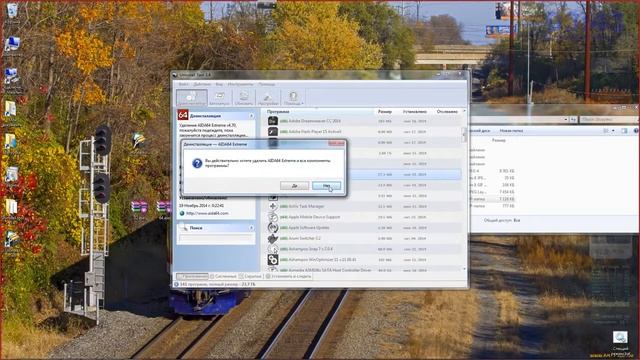Open the Помощь toolbar dropdown
The height and width of the screenshot is (360, 640).
point(293,98)
